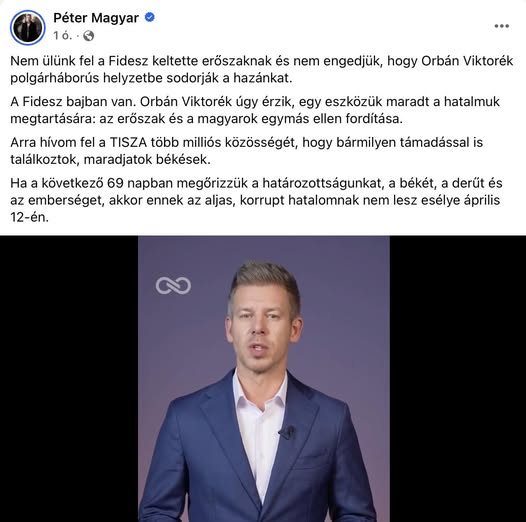Screen dimensions: 526x522
Task: Click the word 'polgárháborús' in the post
Action: tap(55, 78)
